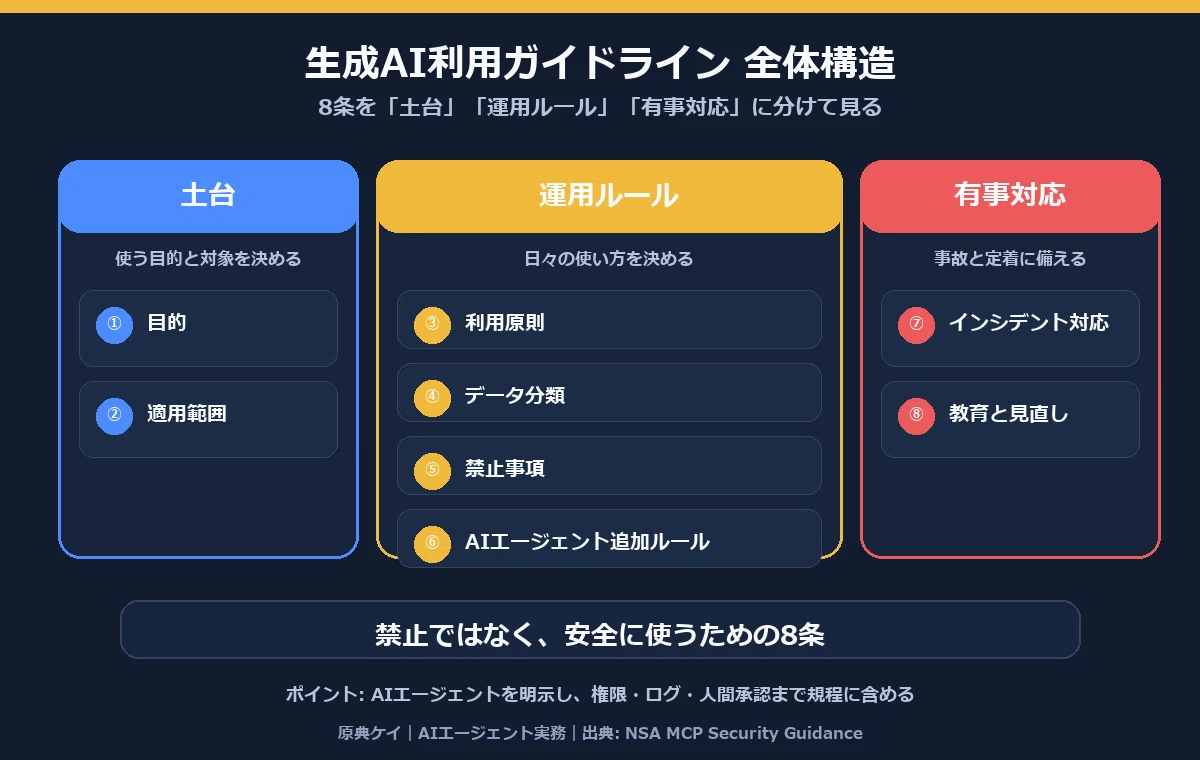Click the red circled number ⑧ icon
The width and height of the screenshot is (1200, 760).
(x=916, y=415)
